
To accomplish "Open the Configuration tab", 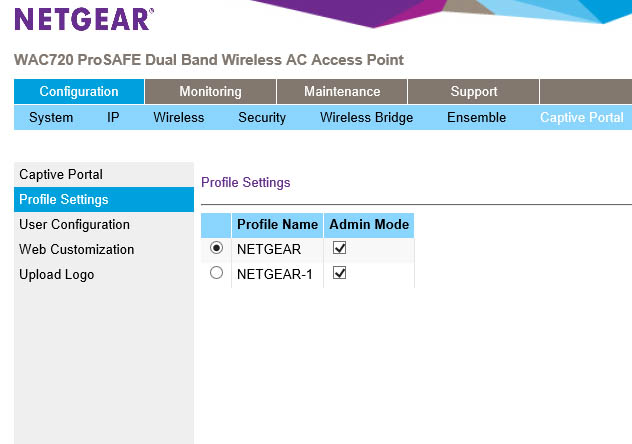I will pos(79,91).
